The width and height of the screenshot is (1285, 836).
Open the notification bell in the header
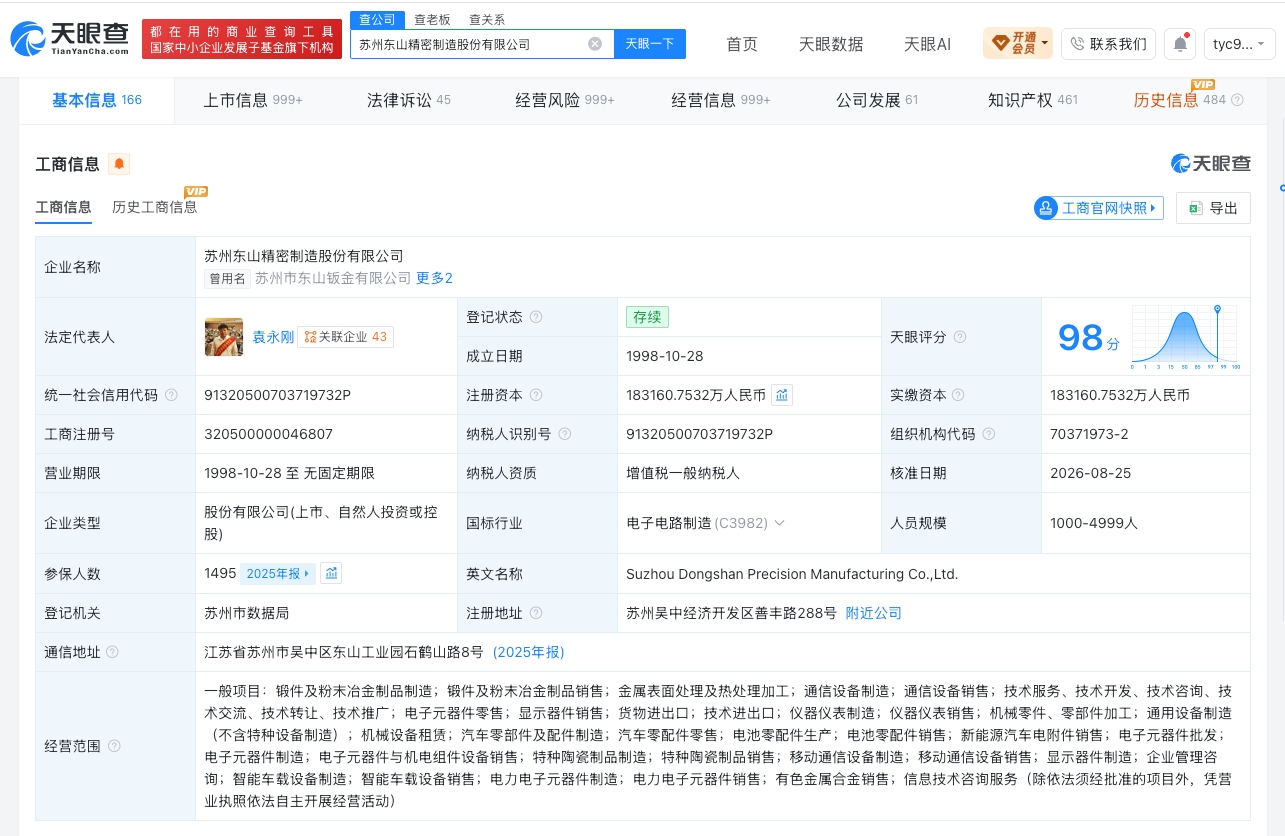(x=1180, y=44)
